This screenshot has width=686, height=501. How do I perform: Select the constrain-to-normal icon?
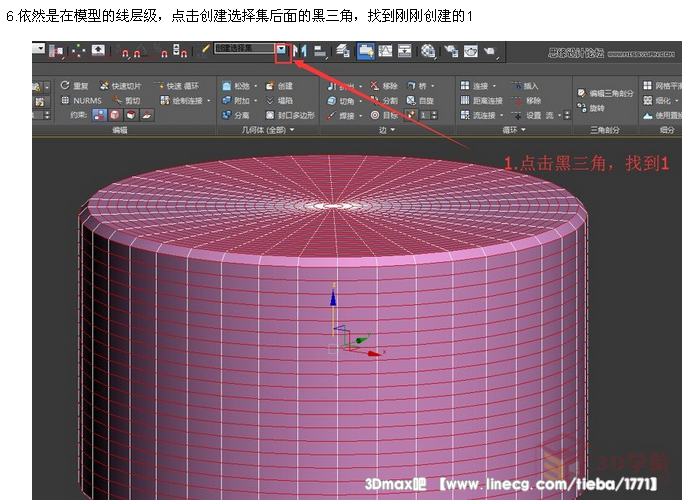click(147, 115)
